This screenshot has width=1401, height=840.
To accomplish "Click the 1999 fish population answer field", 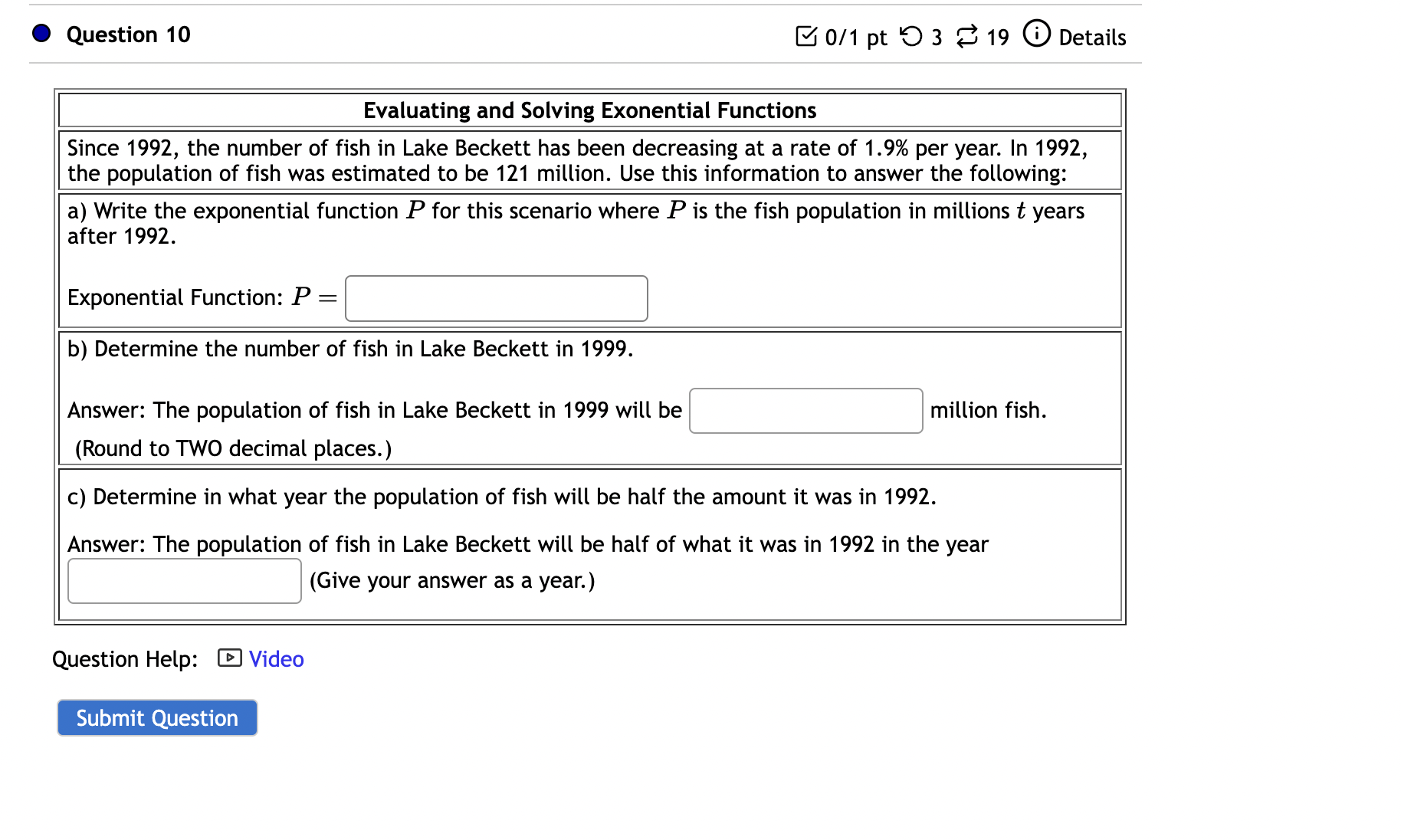I will pyautogui.click(x=805, y=411).
